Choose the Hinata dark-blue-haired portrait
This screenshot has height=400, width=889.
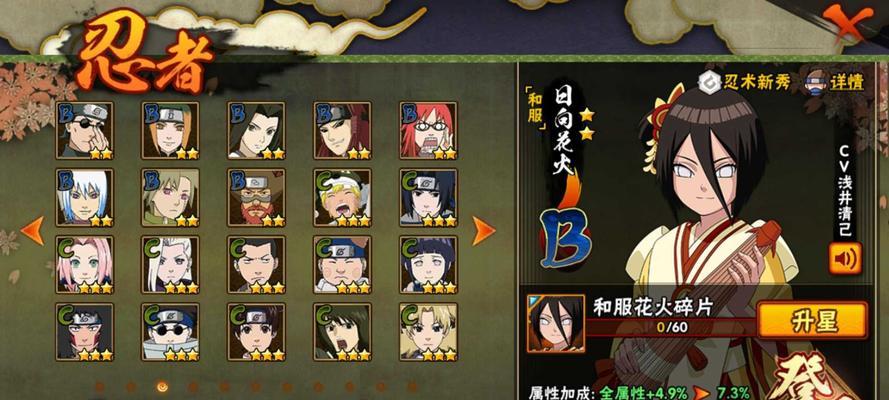coord(428,265)
